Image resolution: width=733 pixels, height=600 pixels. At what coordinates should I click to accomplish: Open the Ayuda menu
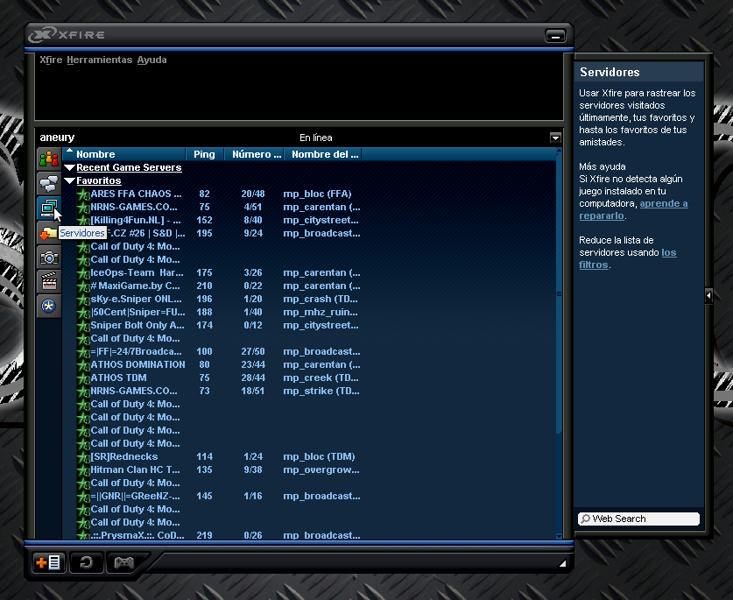tap(152, 60)
